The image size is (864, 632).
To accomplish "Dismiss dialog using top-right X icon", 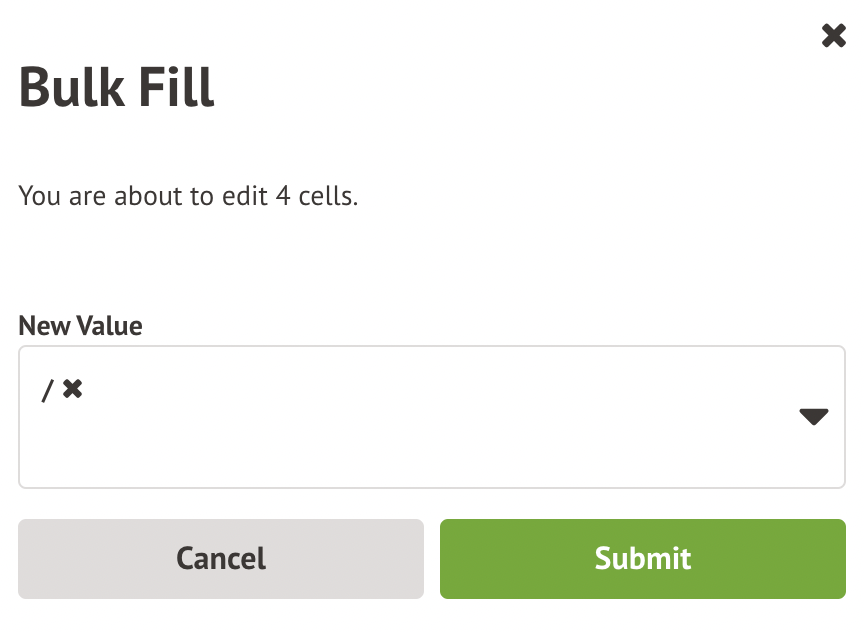I will [x=833, y=37].
